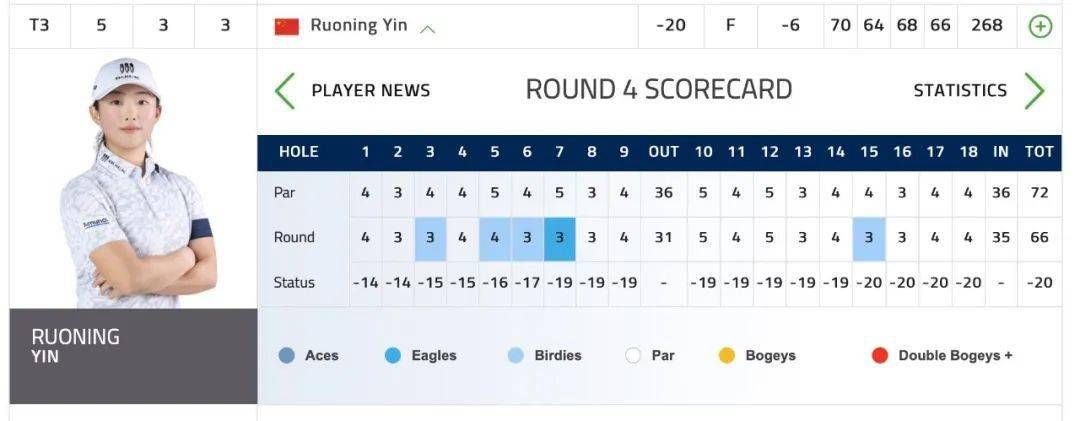This screenshot has height=421, width=1080.
Task: Click the green plus add-player icon
Action: click(x=1040, y=26)
